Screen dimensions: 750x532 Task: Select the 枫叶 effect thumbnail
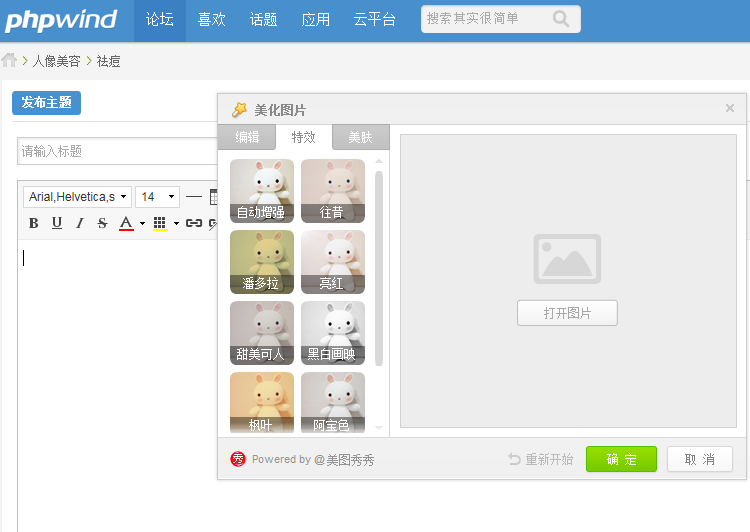[262, 403]
